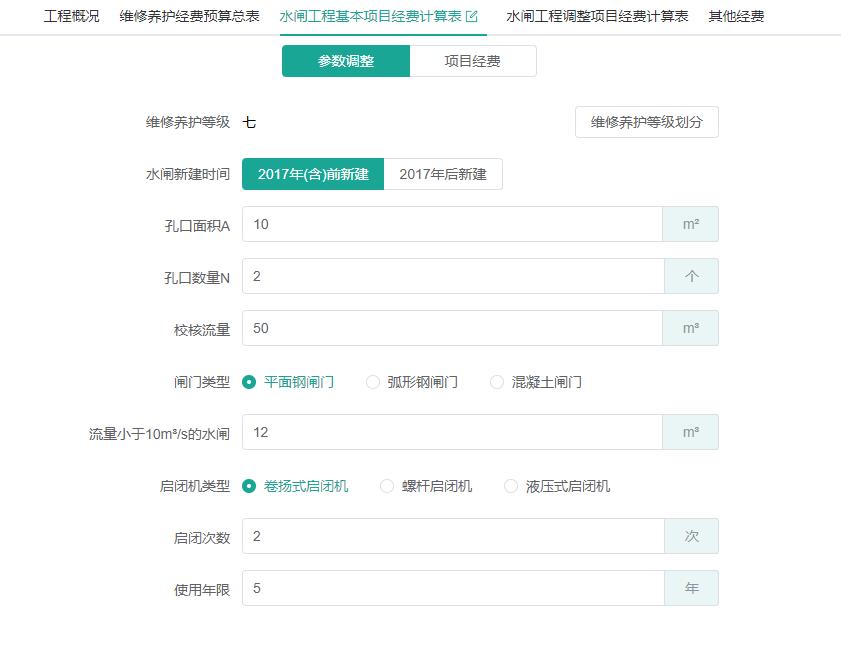Open the 其他经费 tab
841x645 pixels.
click(x=736, y=17)
